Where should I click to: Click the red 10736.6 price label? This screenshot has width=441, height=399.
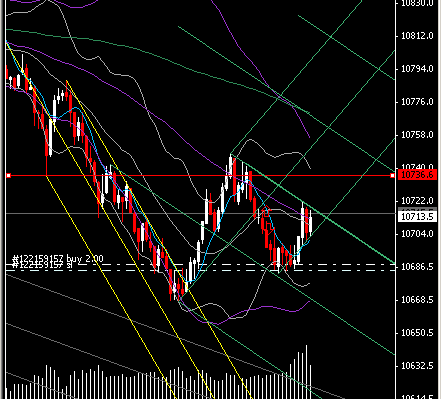point(417,175)
